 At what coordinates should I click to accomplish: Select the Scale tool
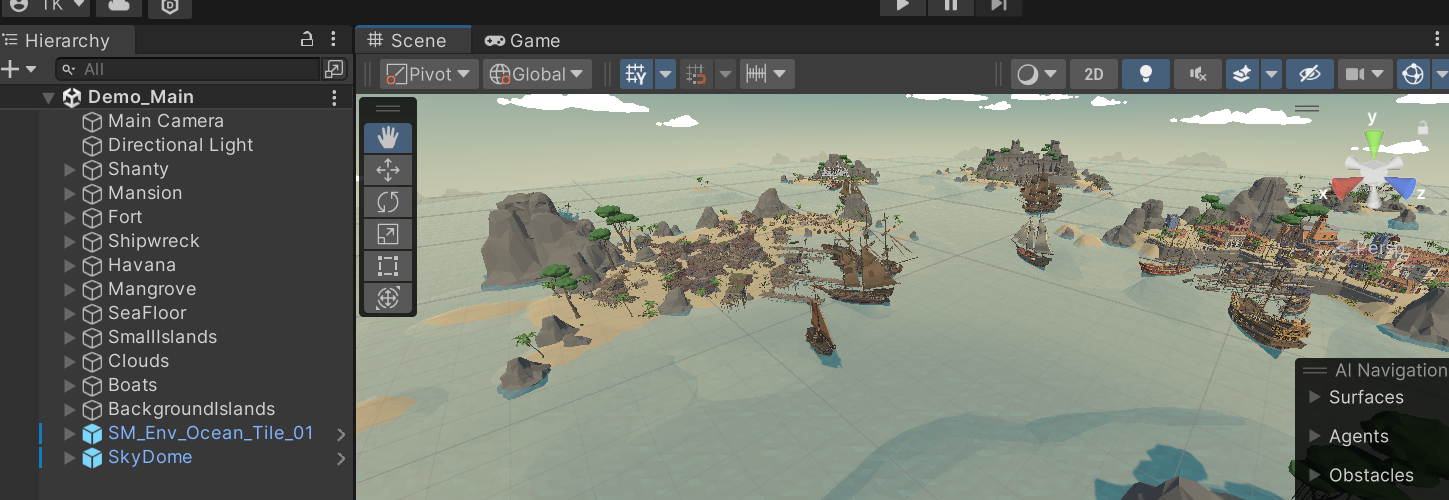click(388, 234)
